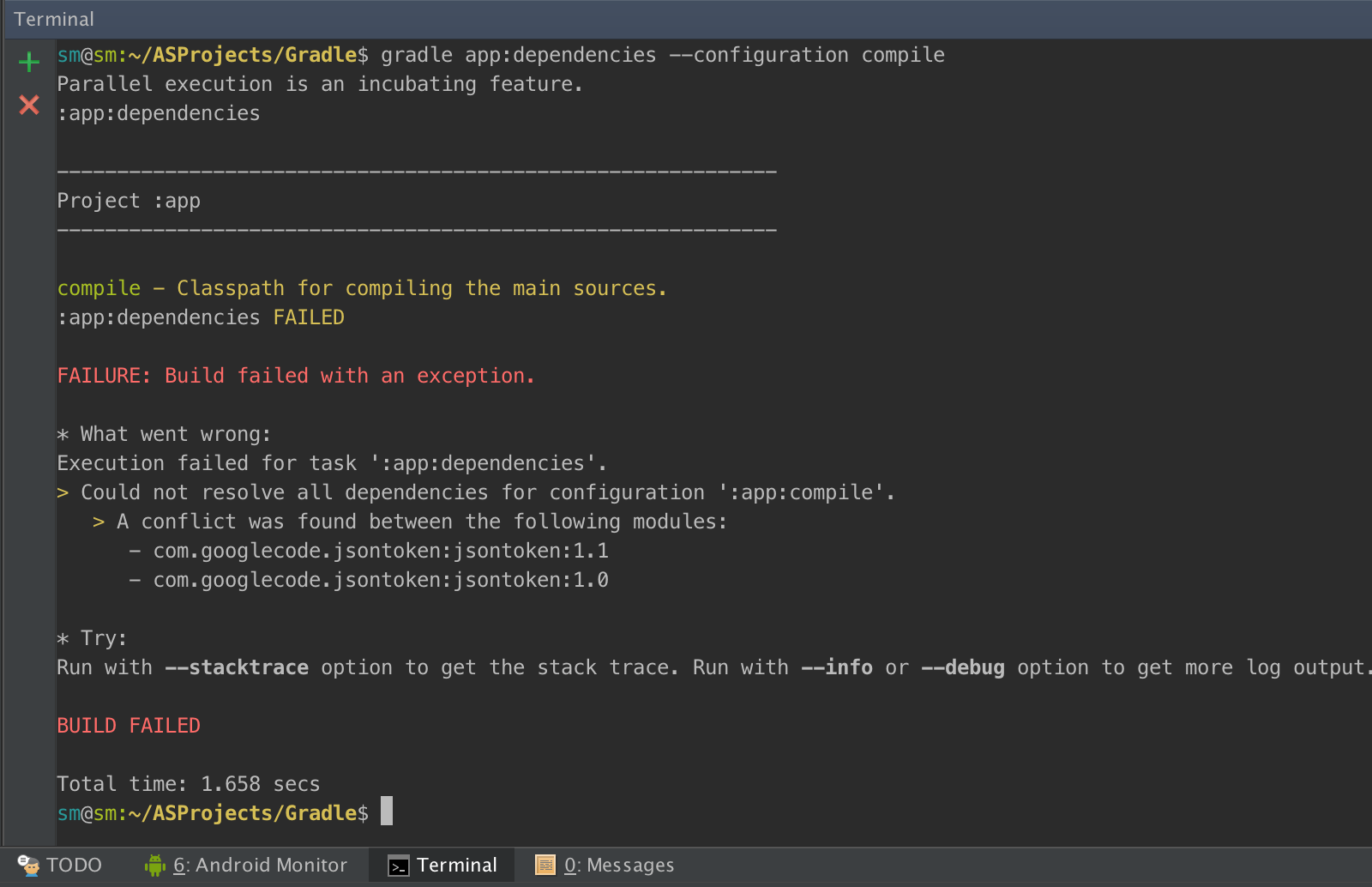The height and width of the screenshot is (887, 1372).
Task: Click the bold --info option text
Action: 837,667
